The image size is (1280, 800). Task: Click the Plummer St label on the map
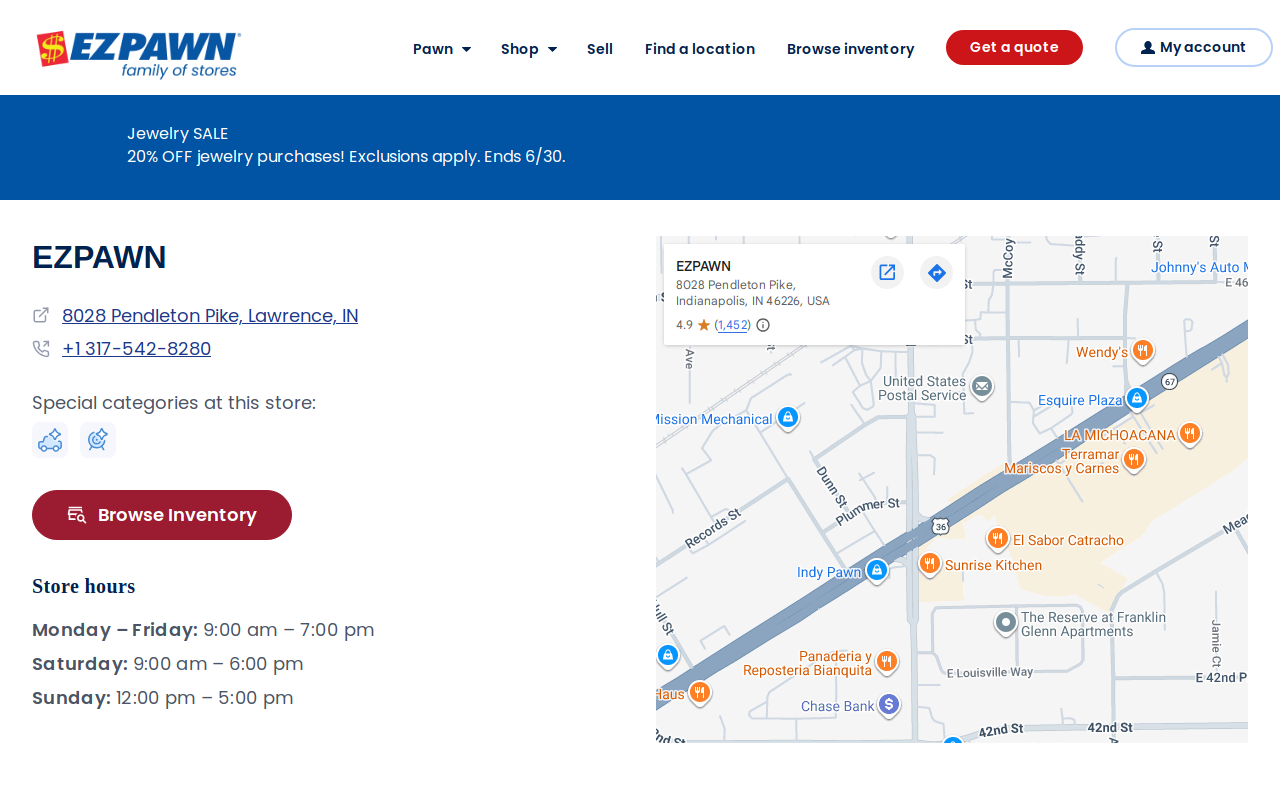pos(868,511)
